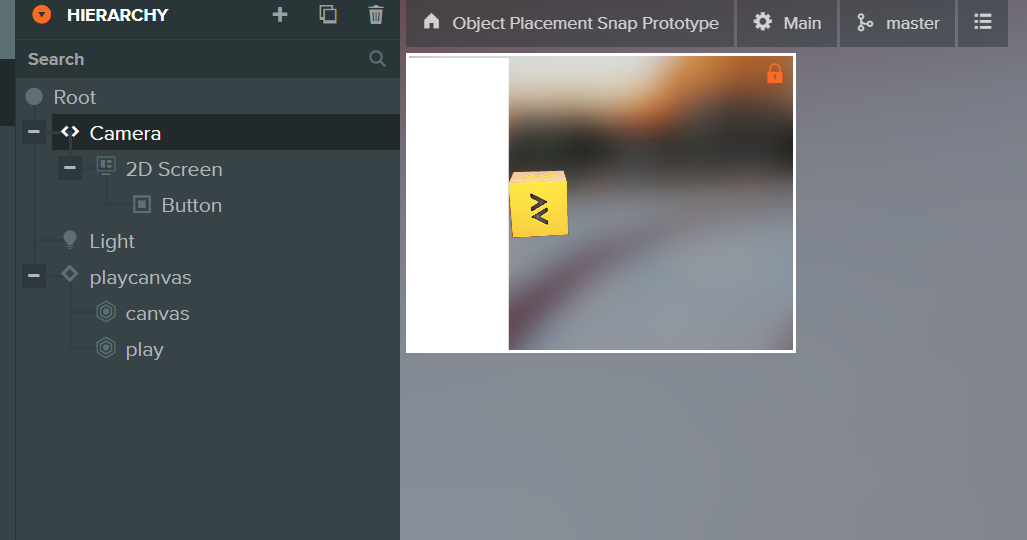
Task: Collapse the 2D Screen branch
Action: click(x=70, y=168)
